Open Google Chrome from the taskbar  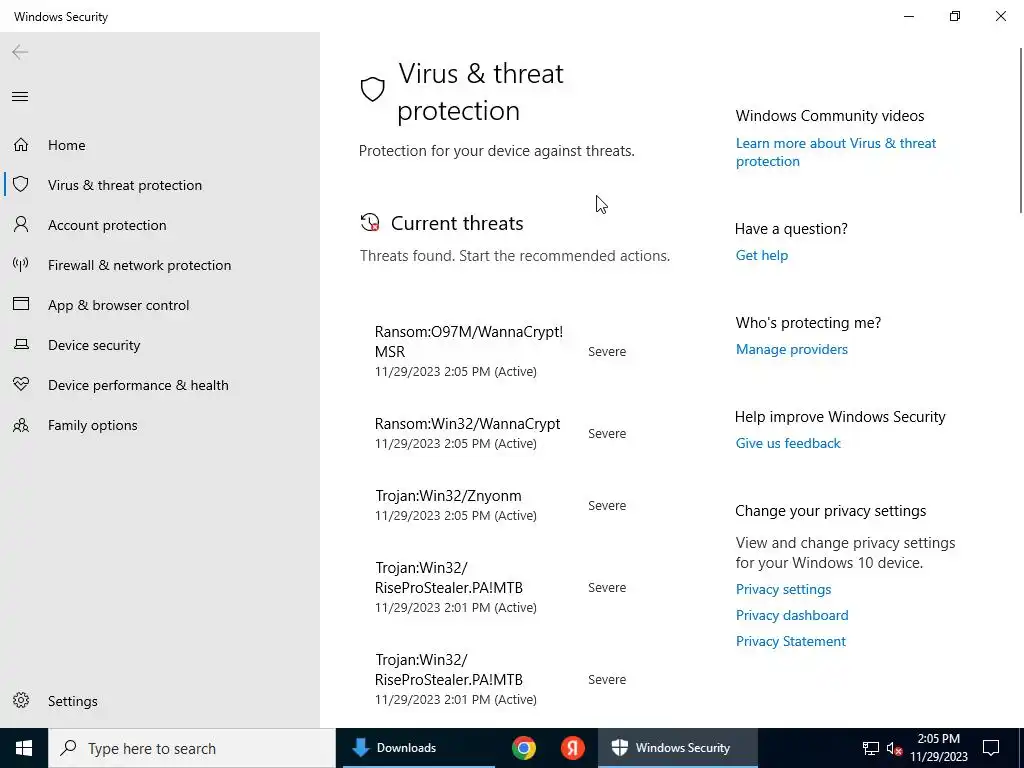tap(524, 748)
